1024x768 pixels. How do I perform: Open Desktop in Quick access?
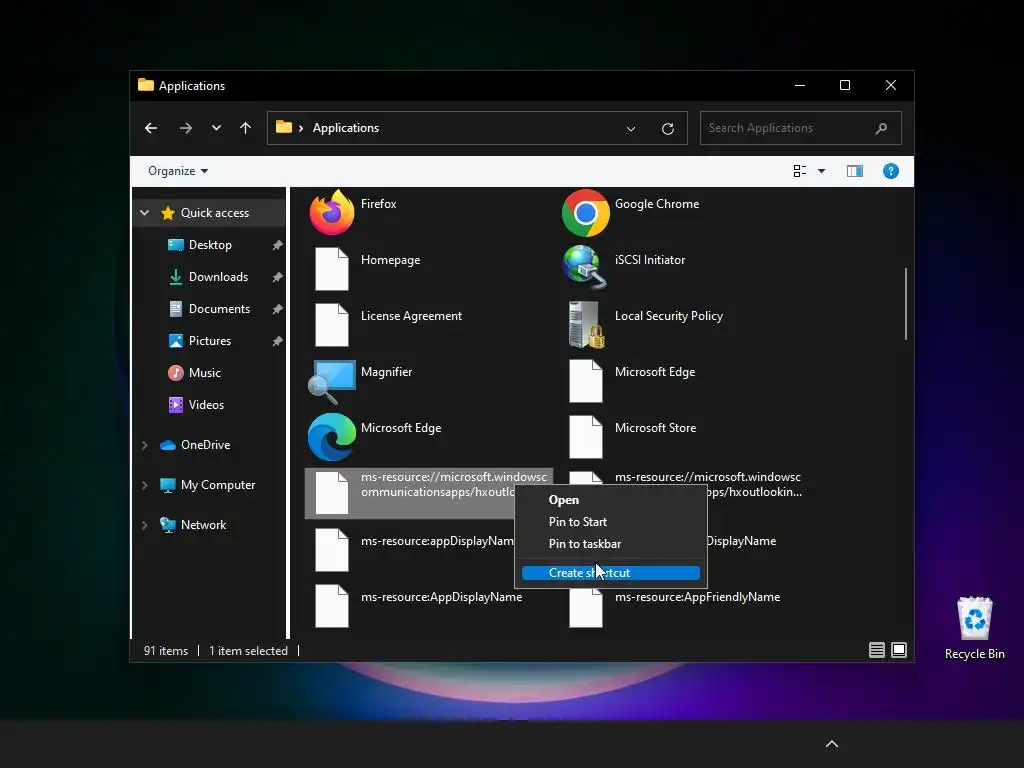[210, 245]
